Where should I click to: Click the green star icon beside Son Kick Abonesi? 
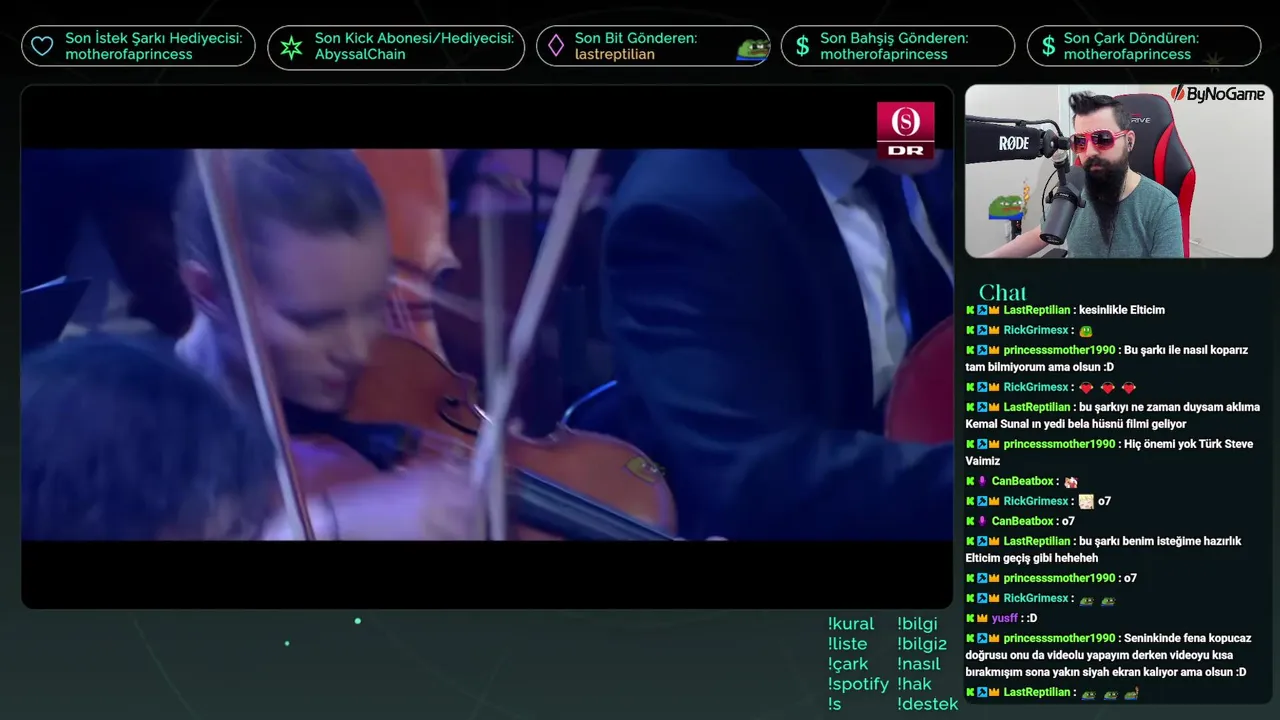coord(291,47)
